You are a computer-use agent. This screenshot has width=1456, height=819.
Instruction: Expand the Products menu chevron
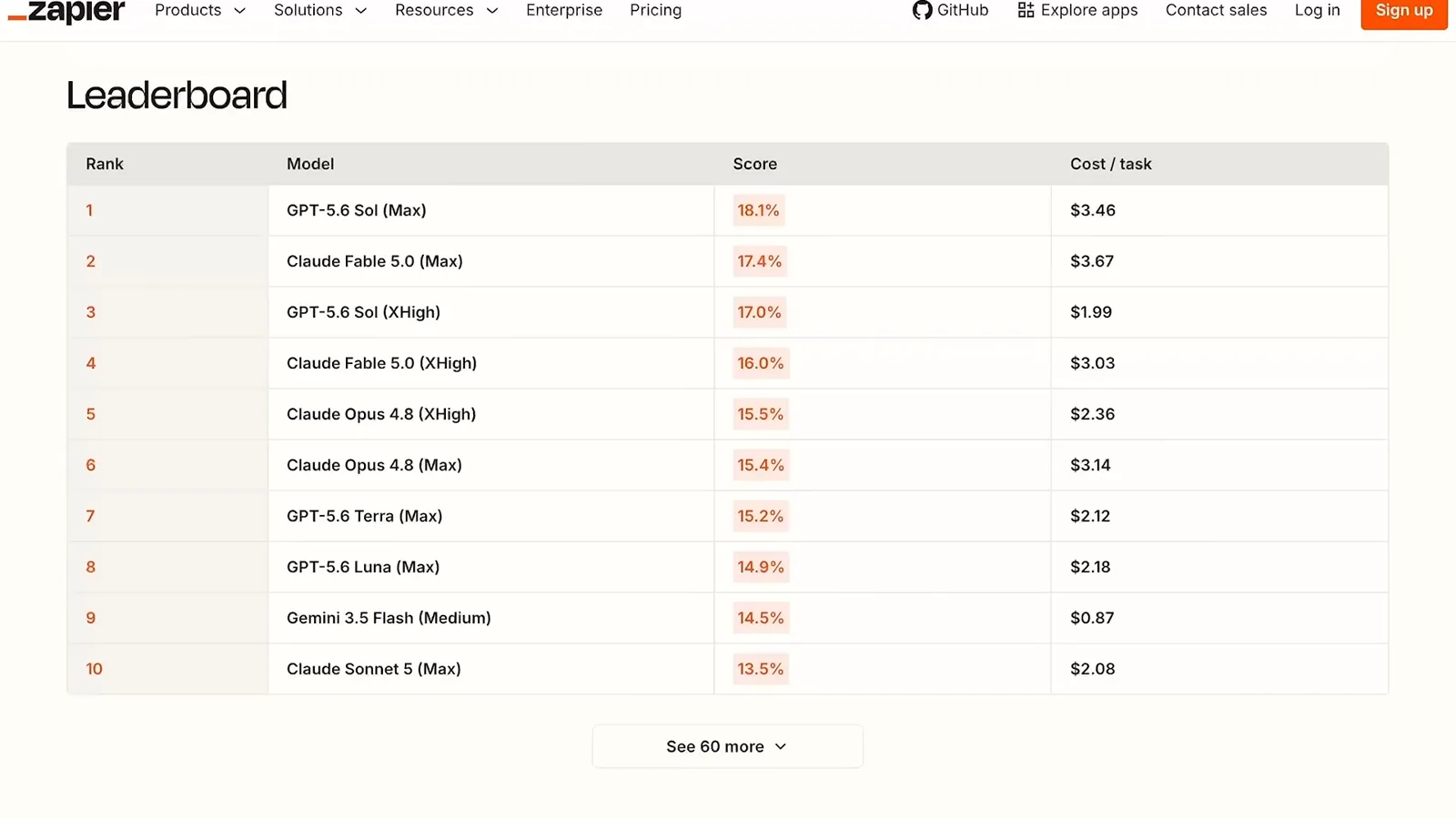point(240,11)
